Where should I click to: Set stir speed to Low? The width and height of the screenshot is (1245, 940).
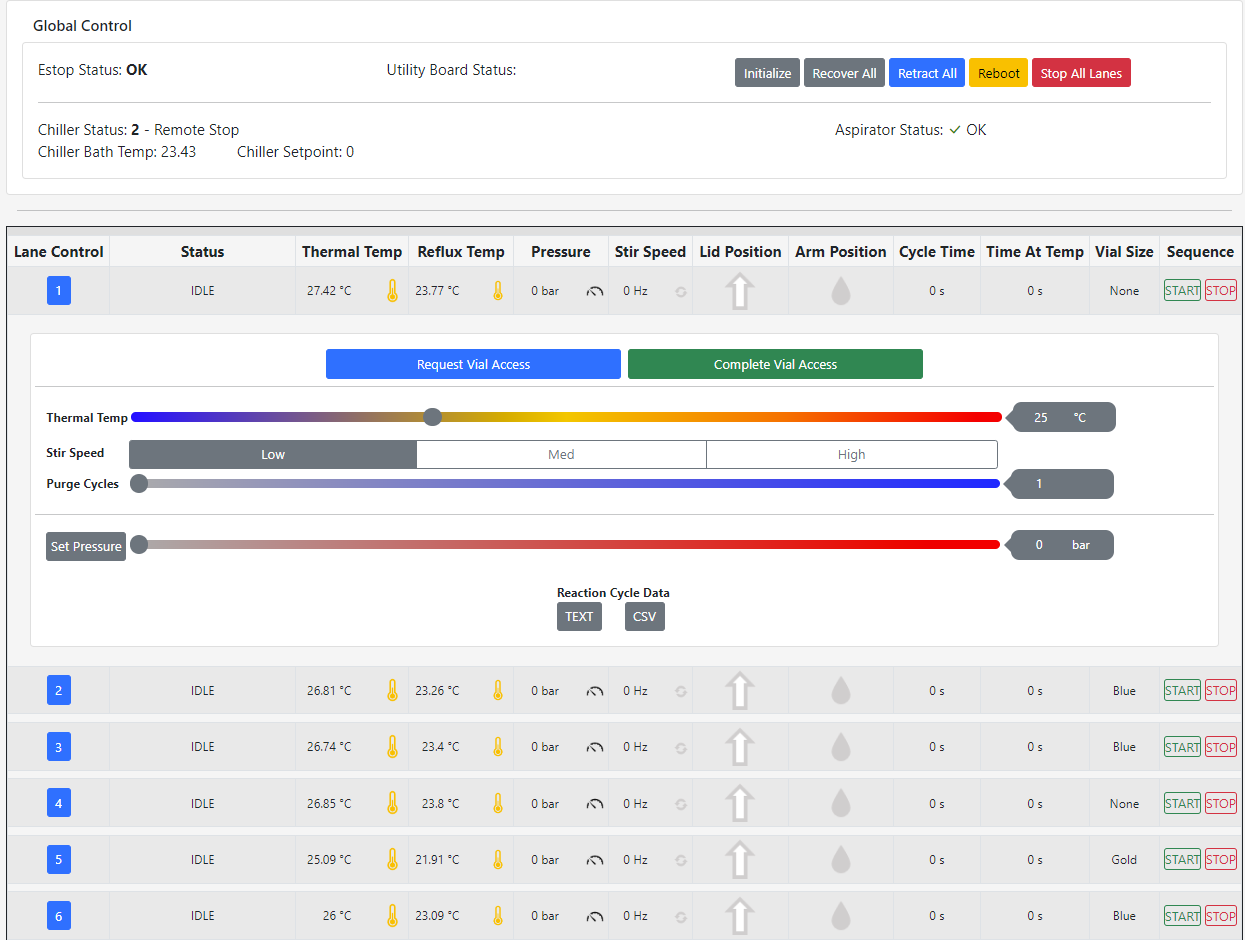click(x=273, y=454)
